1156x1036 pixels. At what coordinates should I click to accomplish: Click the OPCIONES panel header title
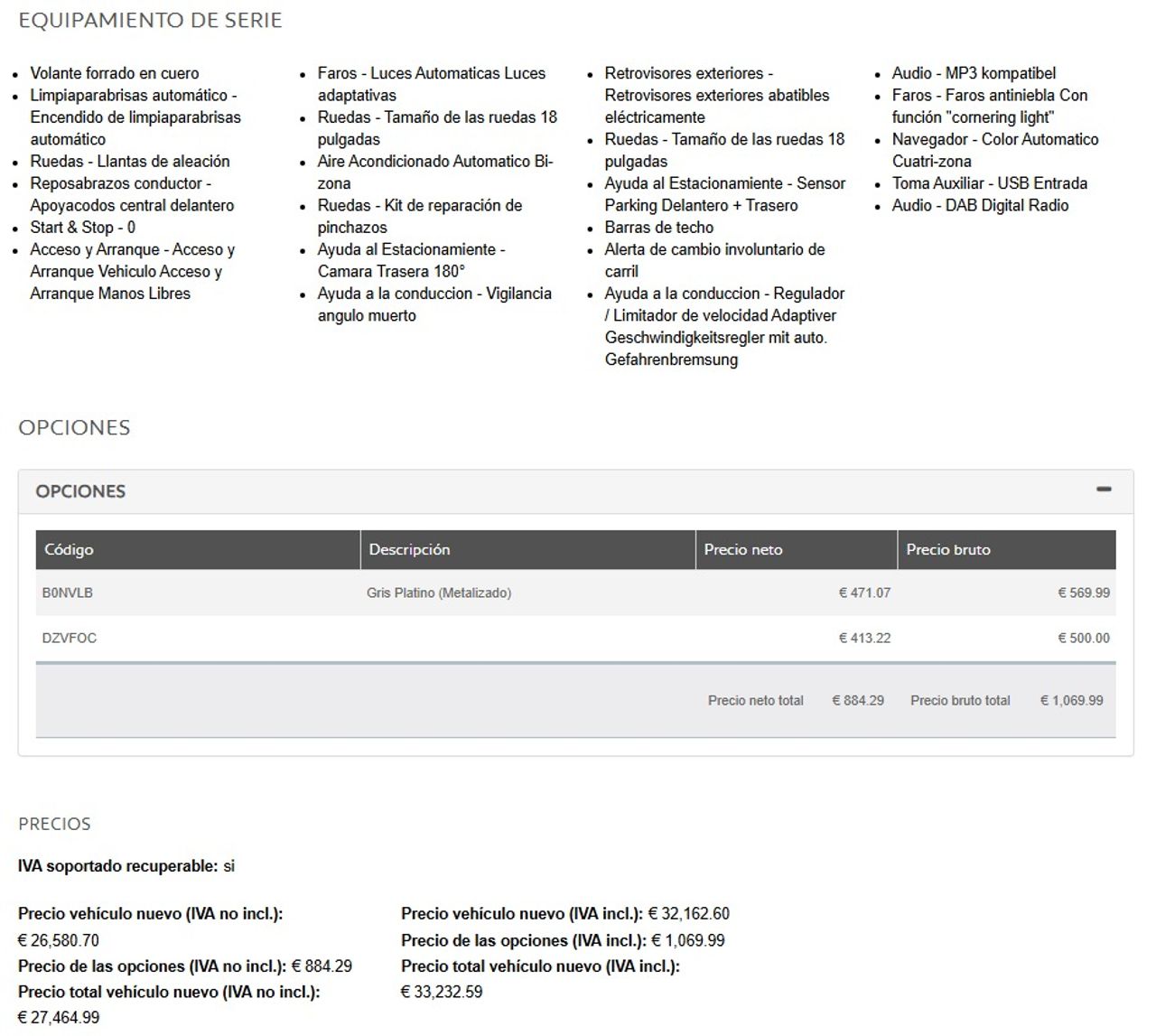coord(80,491)
